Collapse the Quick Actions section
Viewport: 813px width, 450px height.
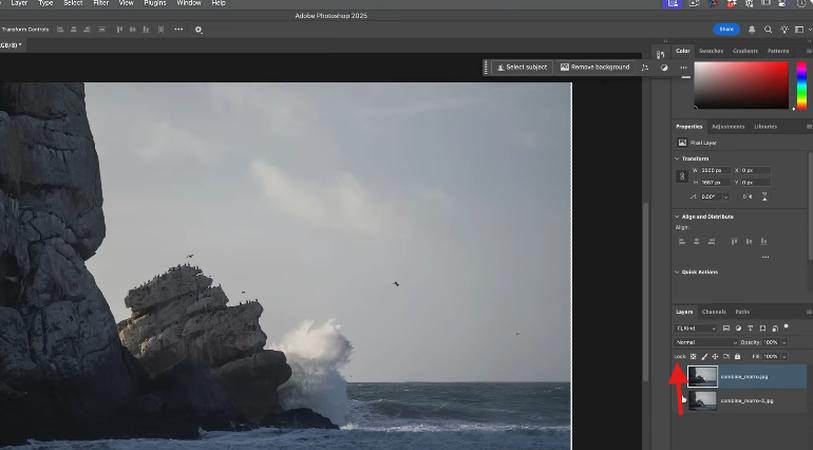[x=677, y=272]
